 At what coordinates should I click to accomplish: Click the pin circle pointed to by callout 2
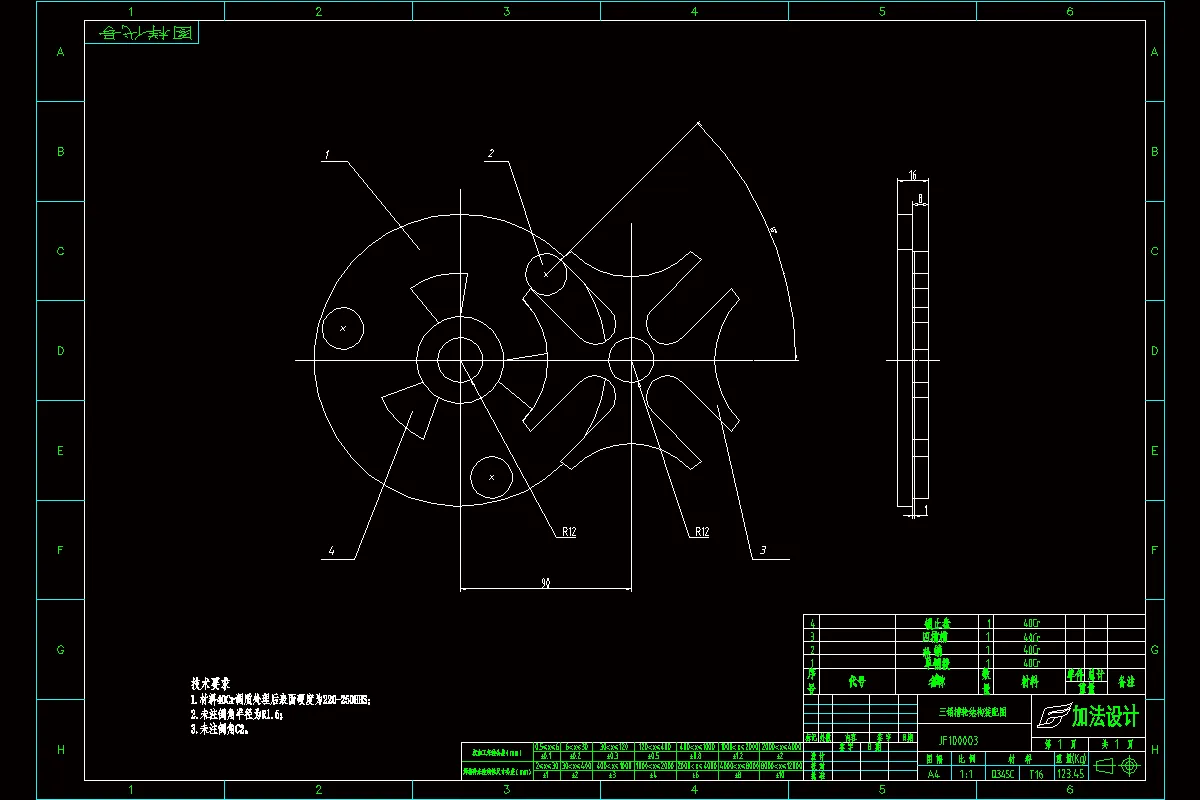[x=545, y=273]
